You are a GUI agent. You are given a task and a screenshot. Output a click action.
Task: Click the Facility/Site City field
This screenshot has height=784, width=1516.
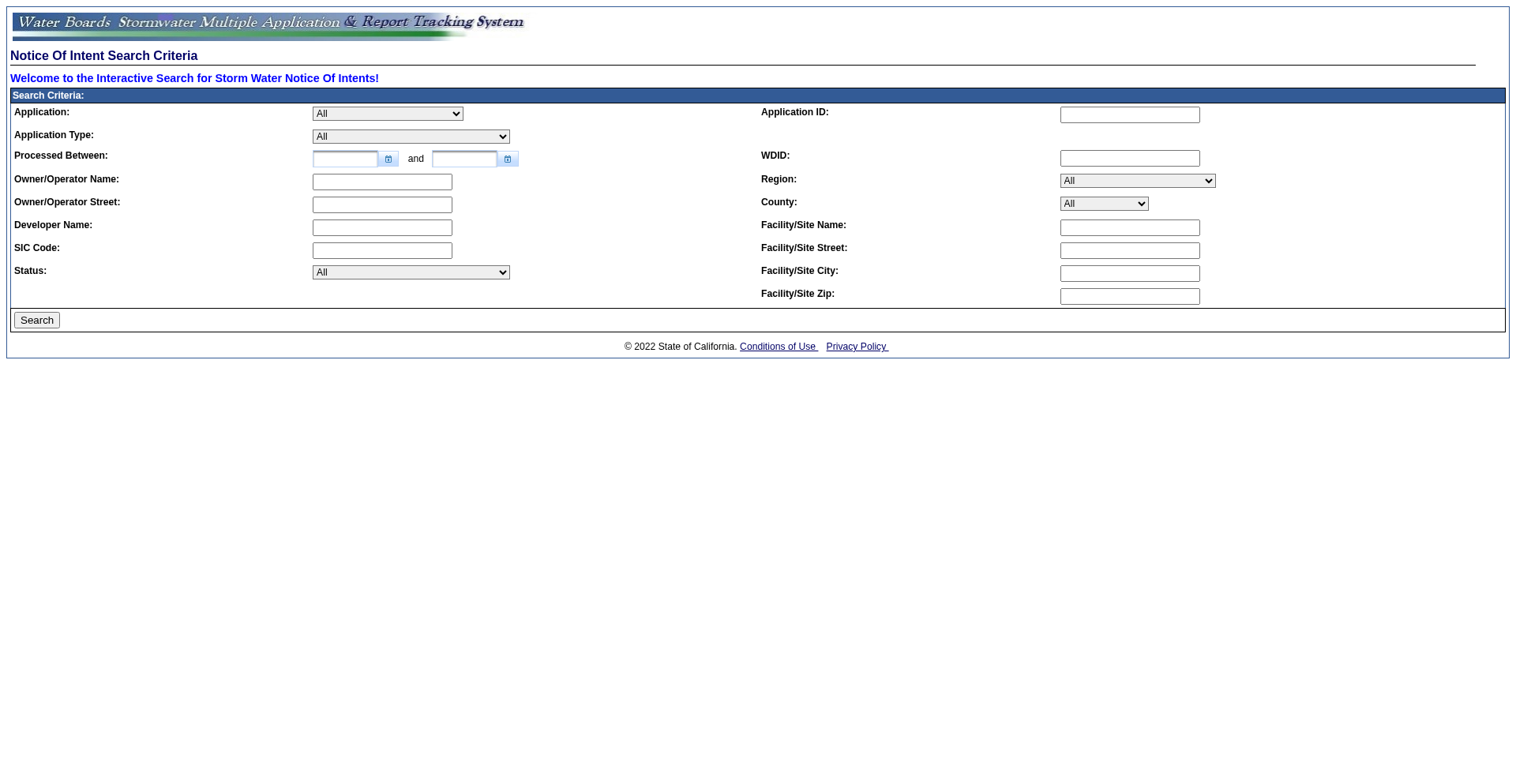click(1129, 274)
